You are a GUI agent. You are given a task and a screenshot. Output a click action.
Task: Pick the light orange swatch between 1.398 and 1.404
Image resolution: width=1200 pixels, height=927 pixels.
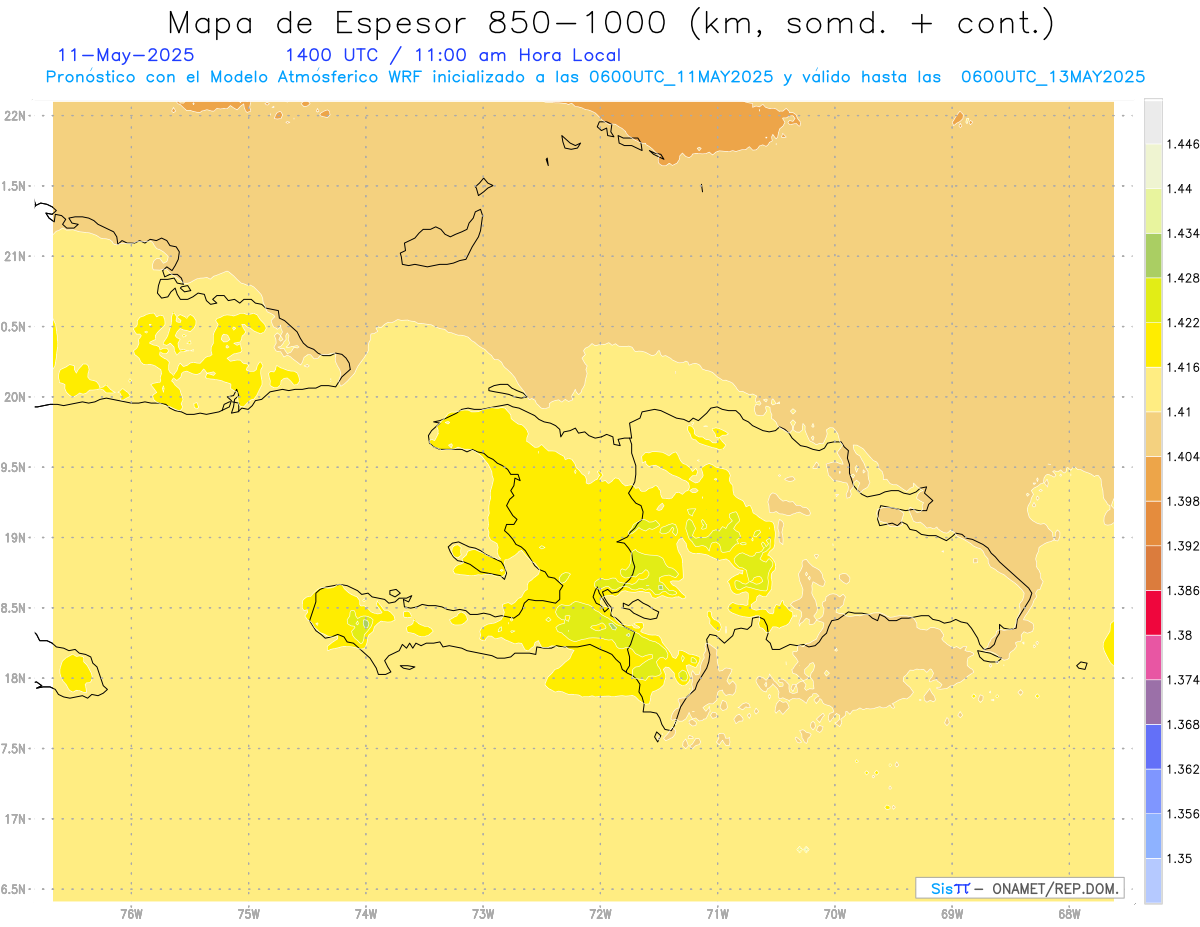pyautogui.click(x=1153, y=479)
